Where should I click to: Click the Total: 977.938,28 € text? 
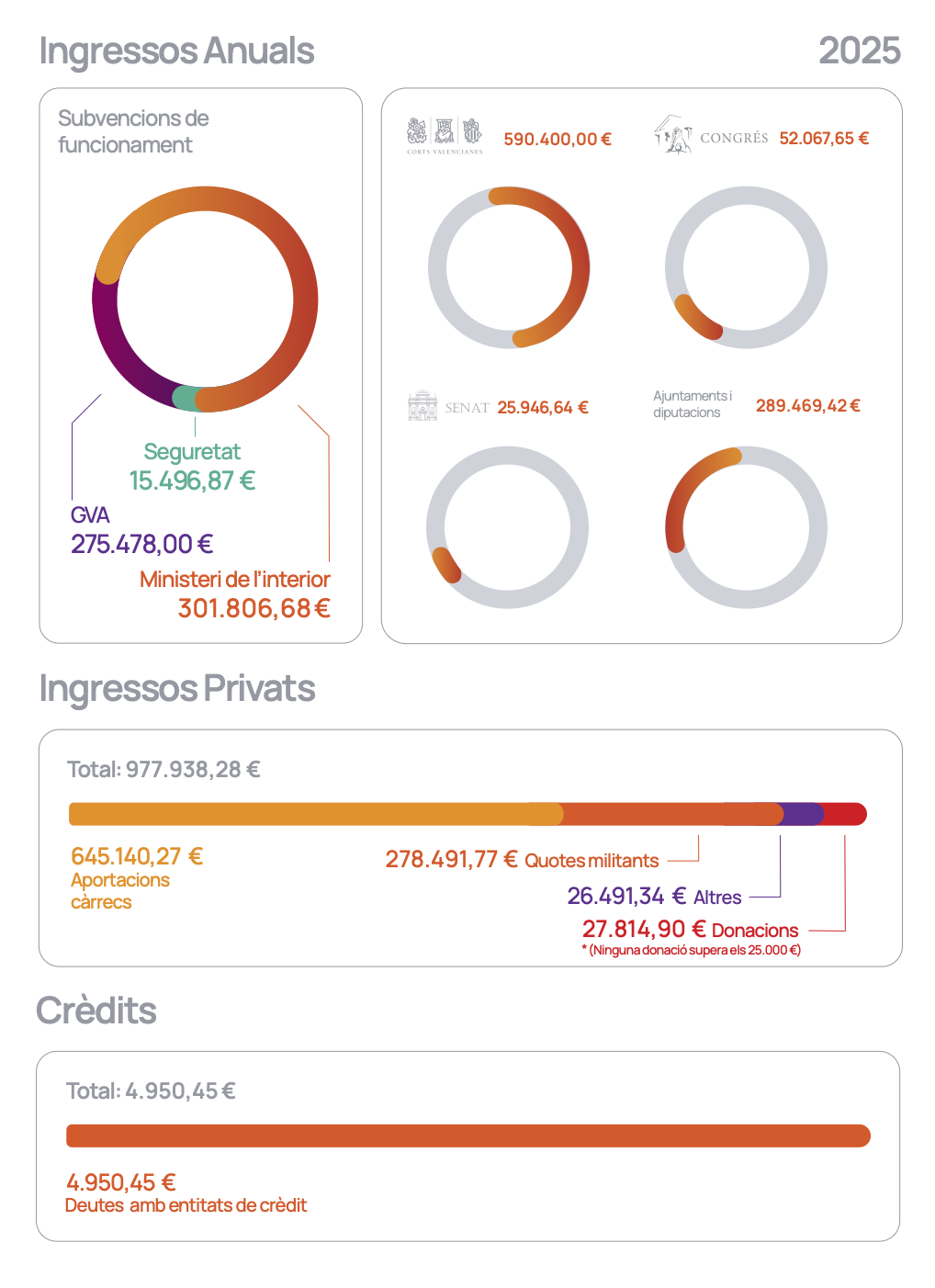tap(163, 769)
